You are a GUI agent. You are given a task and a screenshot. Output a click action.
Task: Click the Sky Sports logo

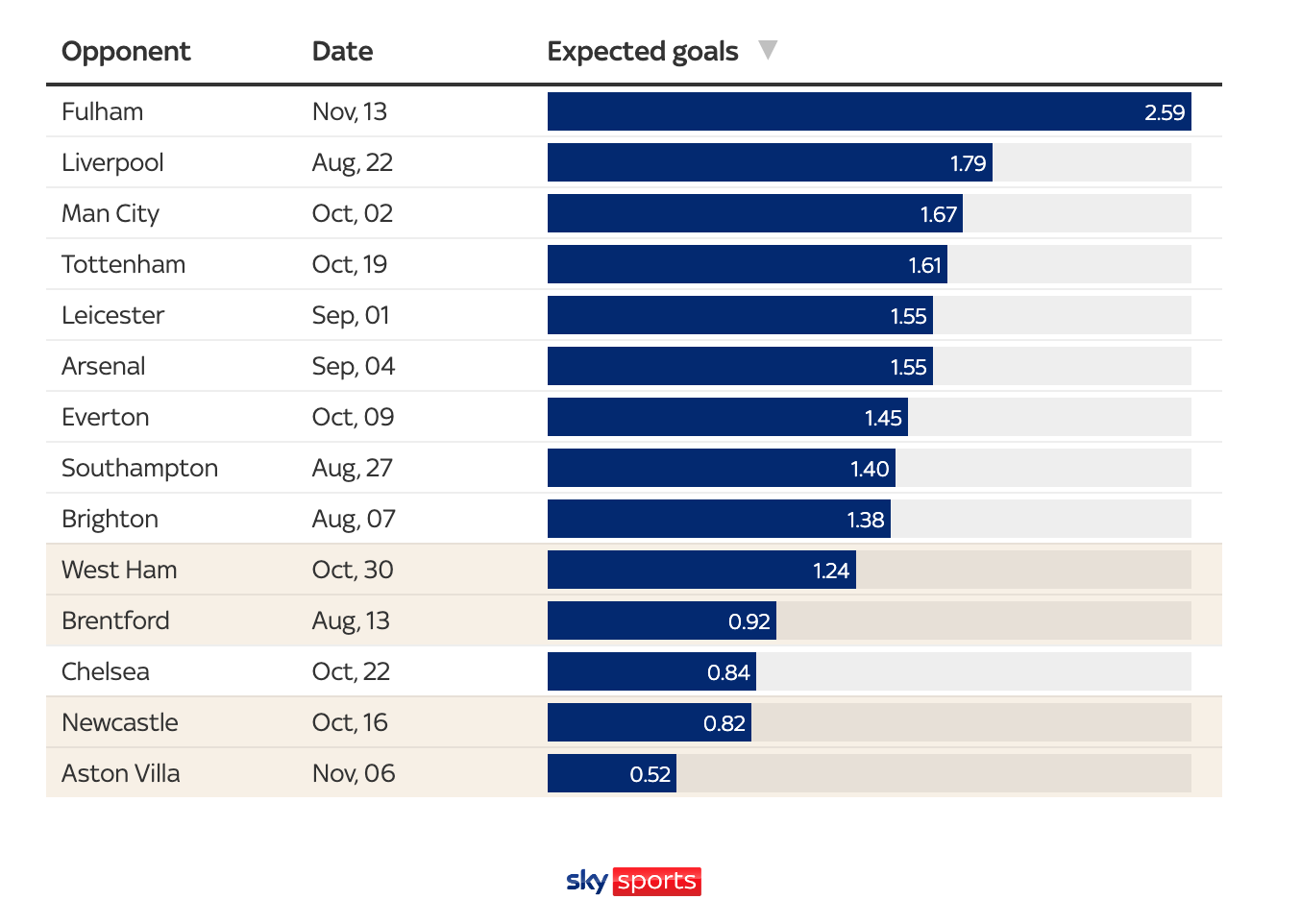[633, 881]
